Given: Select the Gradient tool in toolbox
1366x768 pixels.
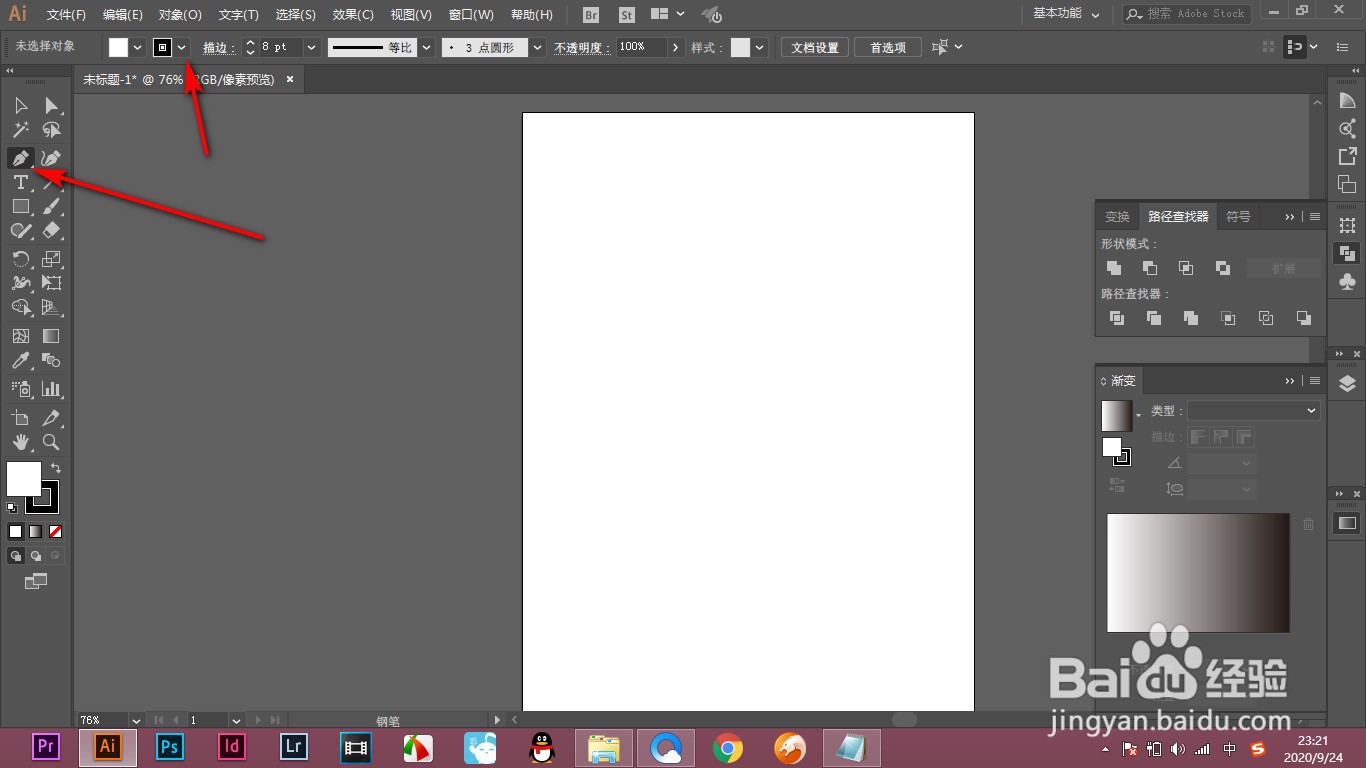Looking at the screenshot, I should 51,336.
